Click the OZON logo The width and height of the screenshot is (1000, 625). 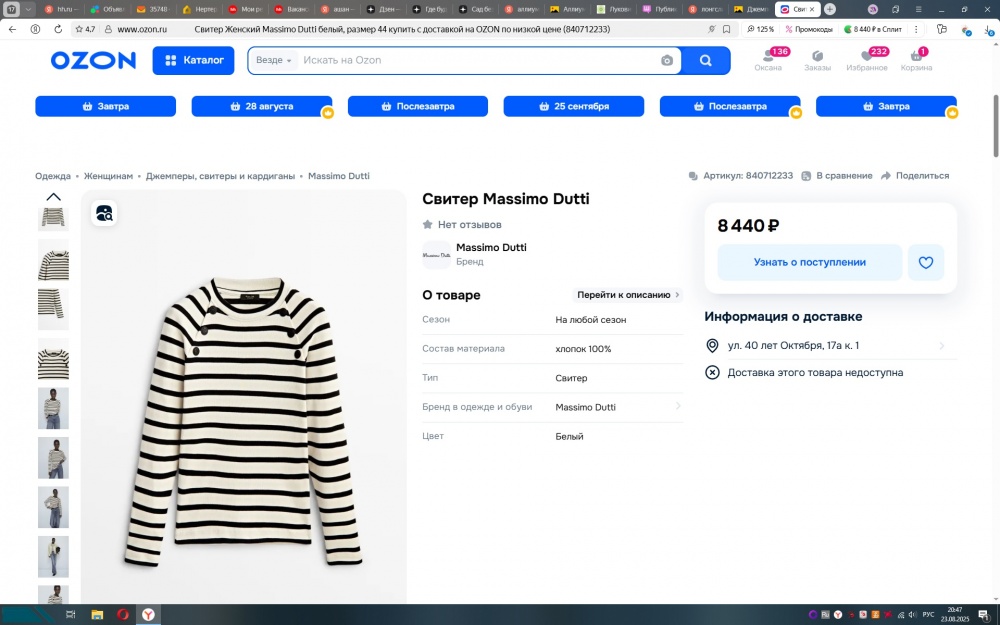tap(93, 61)
